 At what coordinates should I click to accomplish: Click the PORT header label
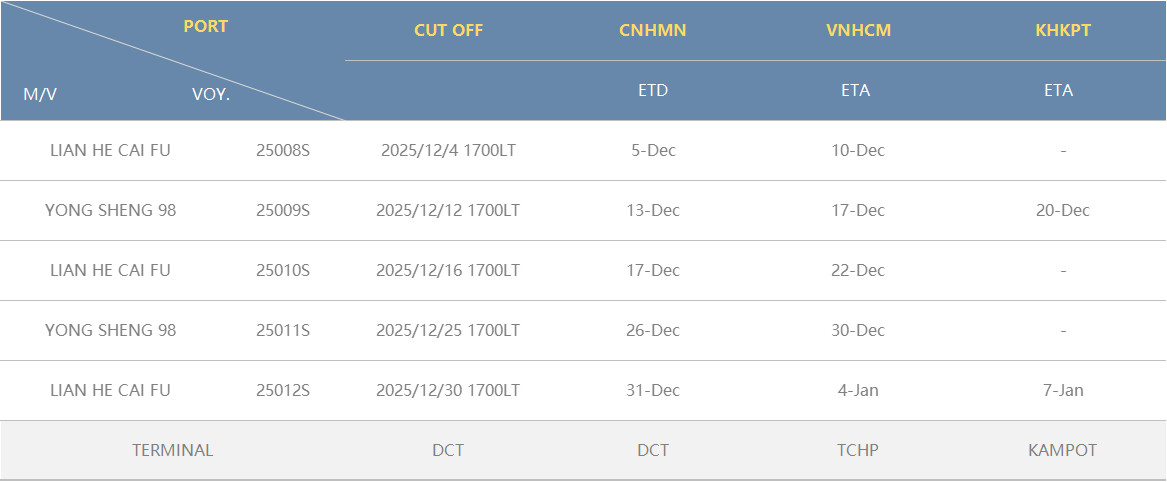click(x=205, y=26)
